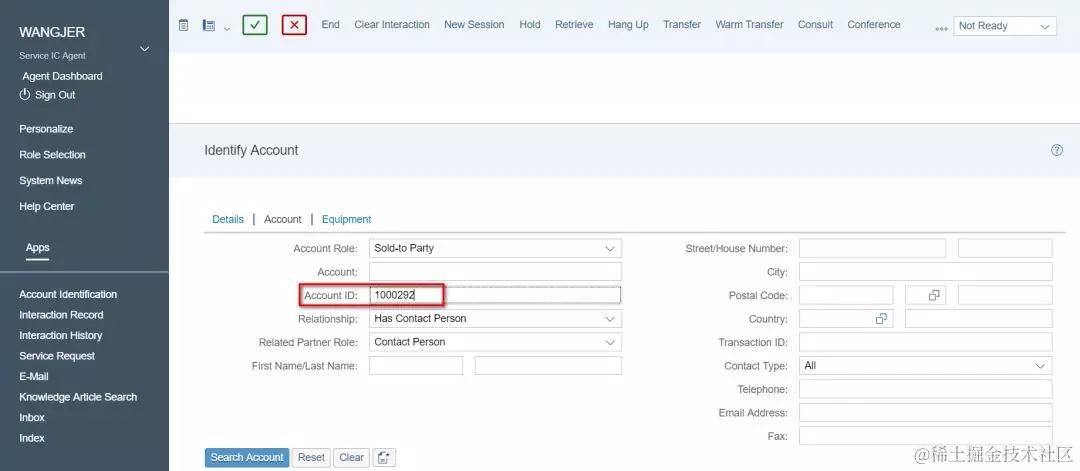1080x471 pixels.
Task: Open Role Selection in the sidebar
Action: (52, 155)
